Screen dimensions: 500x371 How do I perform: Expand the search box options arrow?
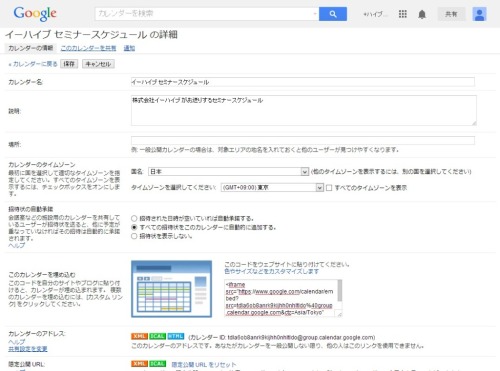(315, 14)
